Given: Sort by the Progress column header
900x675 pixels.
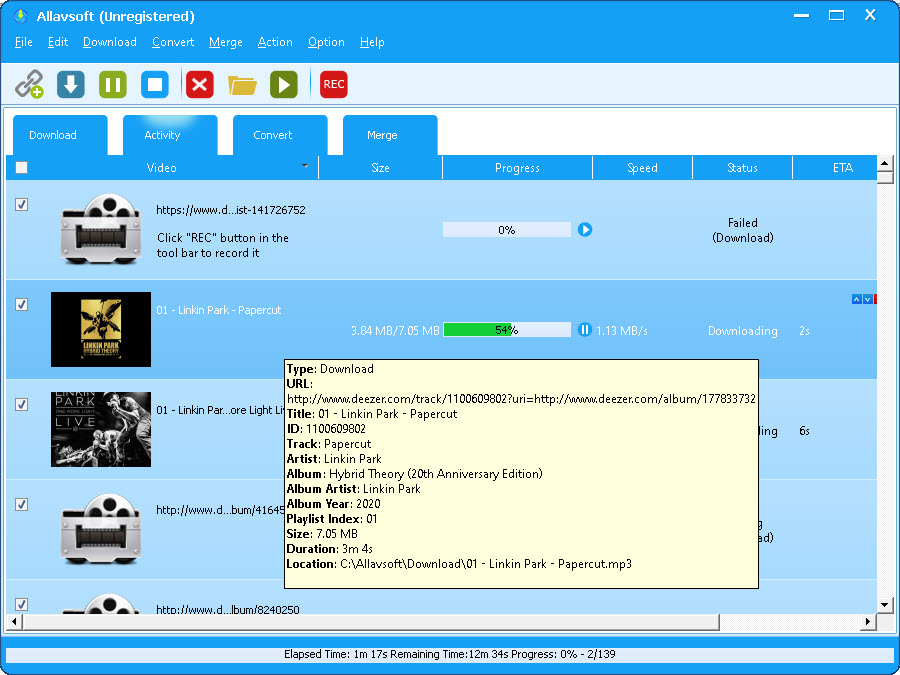Looking at the screenshot, I should coord(517,168).
